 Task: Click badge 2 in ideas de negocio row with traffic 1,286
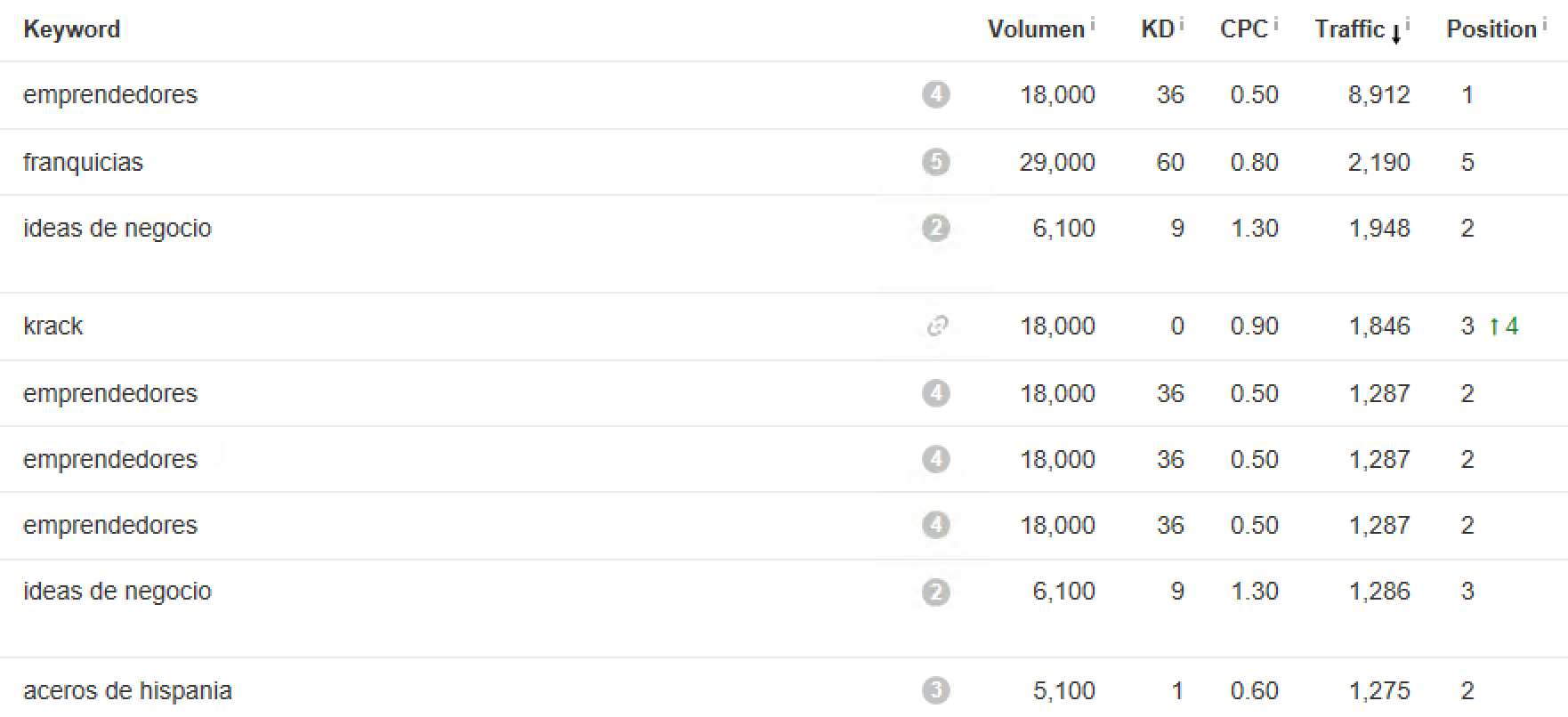(935, 591)
